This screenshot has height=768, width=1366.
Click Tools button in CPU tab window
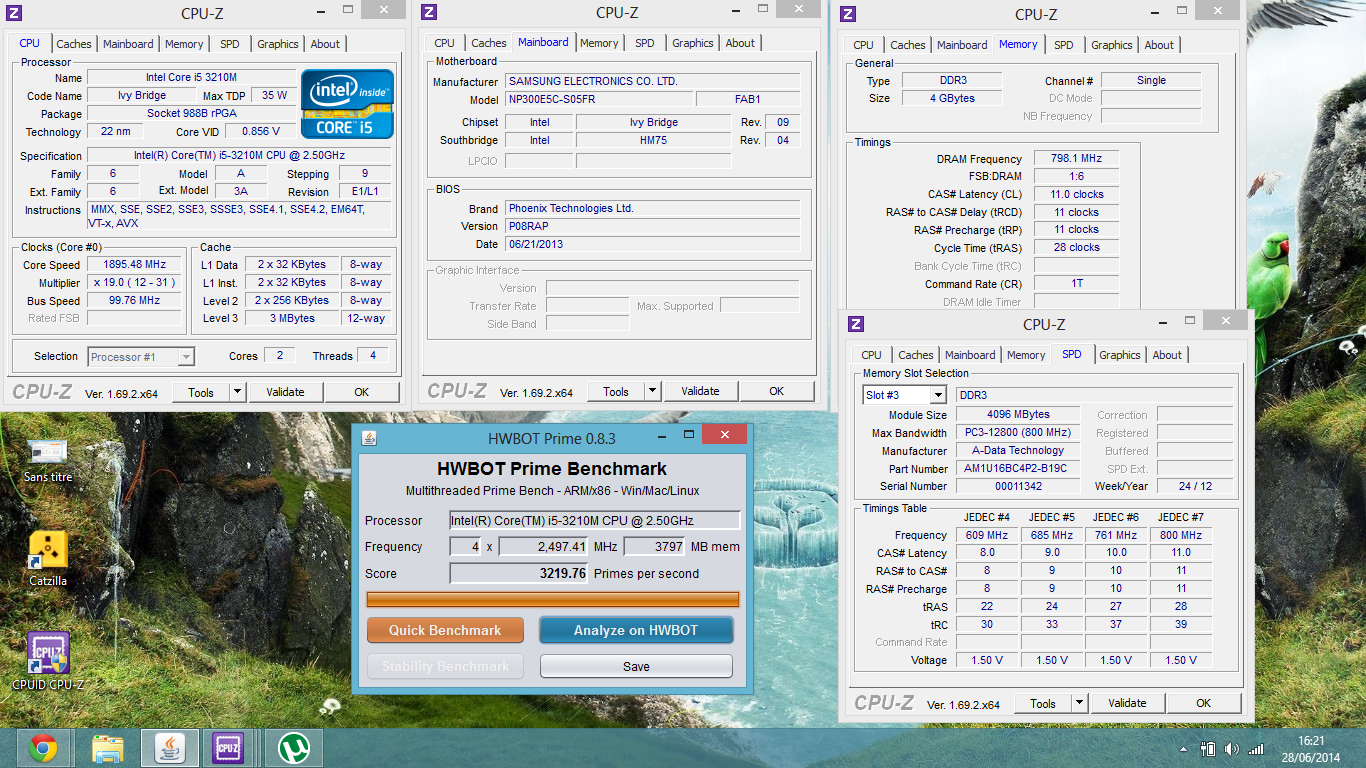pyautogui.click(x=201, y=392)
